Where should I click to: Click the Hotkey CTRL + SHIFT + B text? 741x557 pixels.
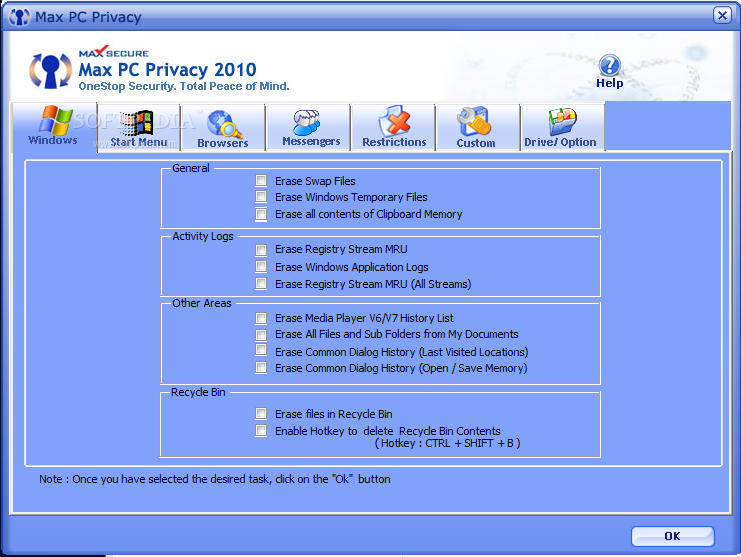tap(448, 443)
